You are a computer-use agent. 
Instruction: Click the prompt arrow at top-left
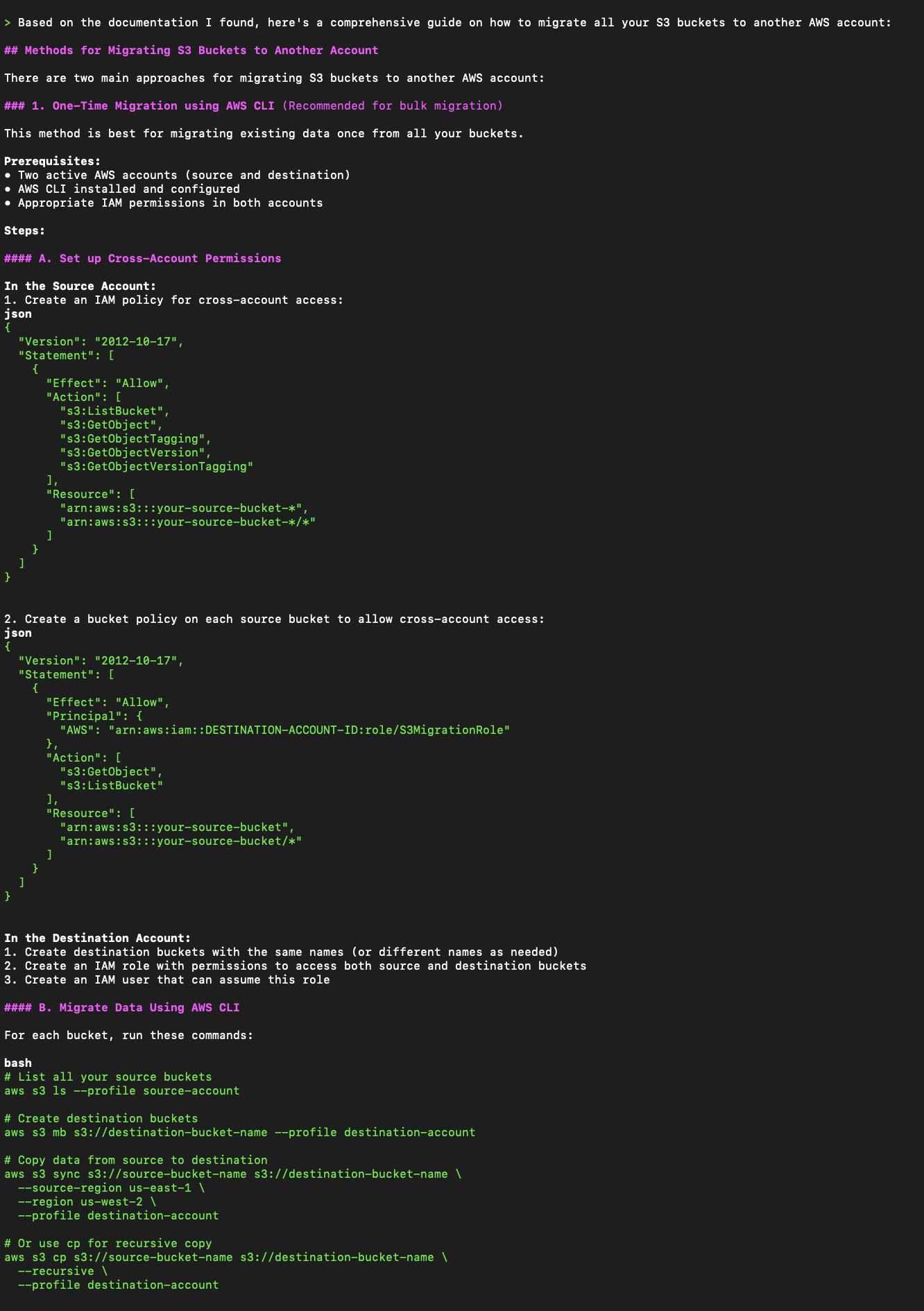(8, 22)
